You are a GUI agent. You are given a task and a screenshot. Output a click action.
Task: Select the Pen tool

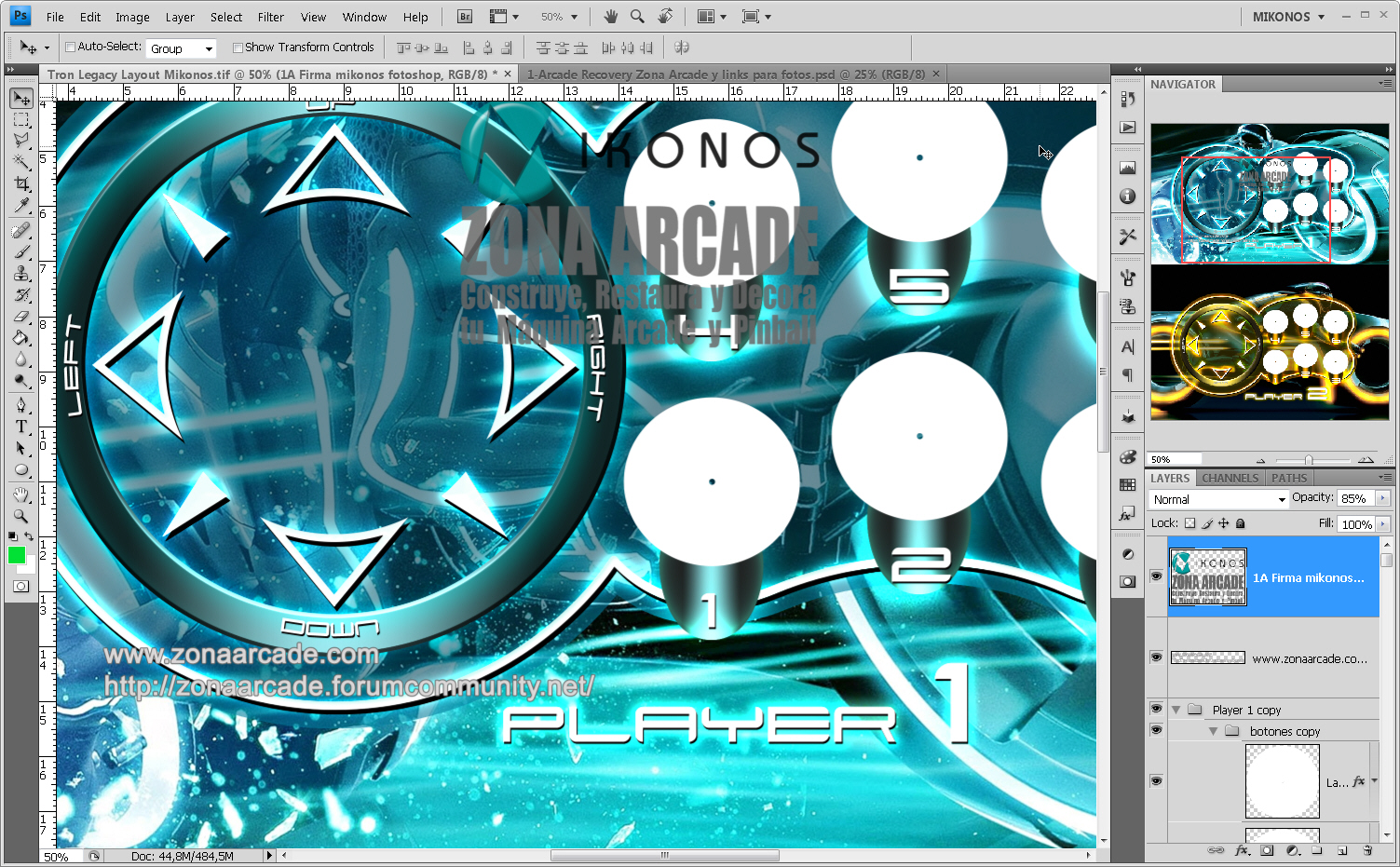point(20,405)
